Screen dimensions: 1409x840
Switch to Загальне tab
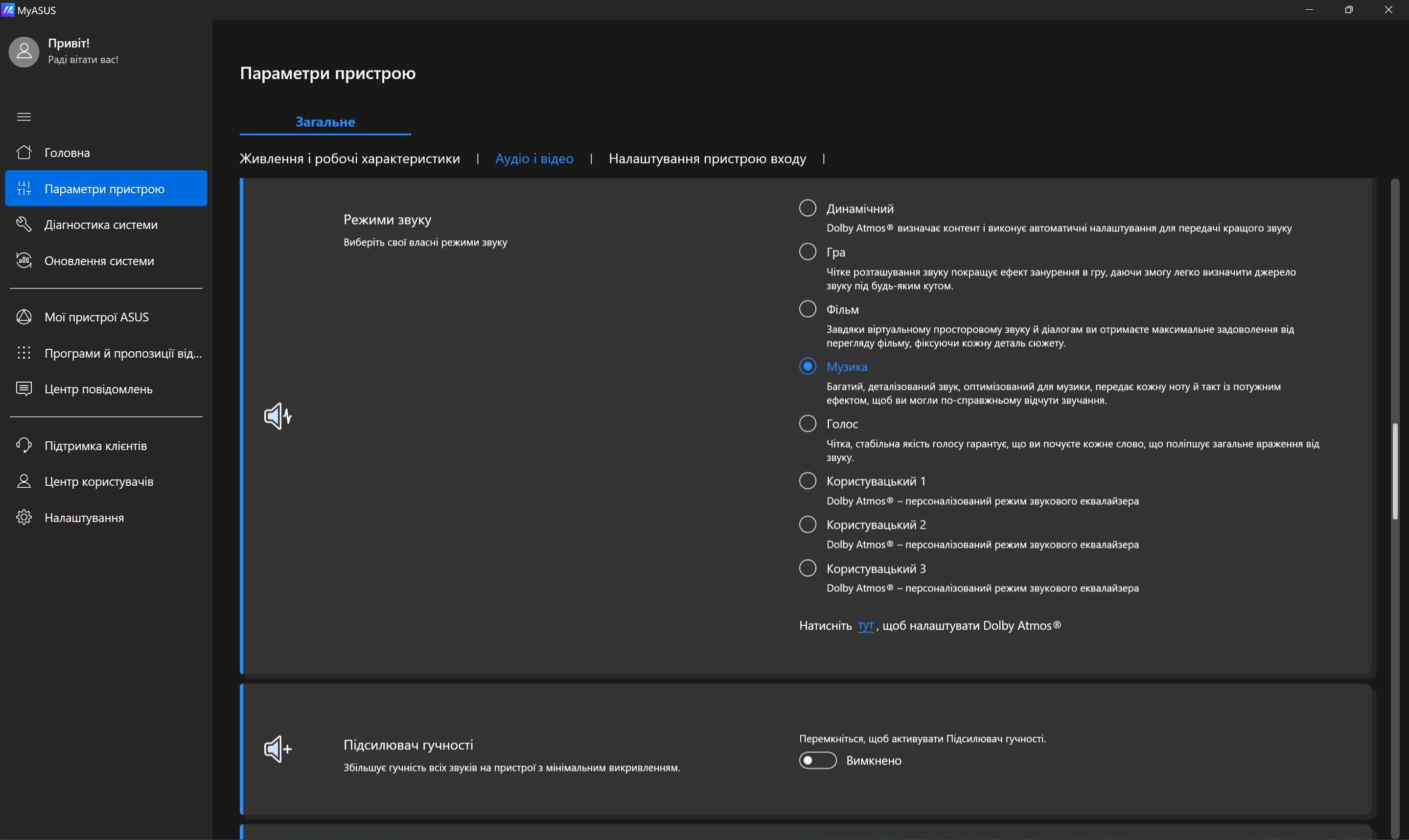[325, 122]
